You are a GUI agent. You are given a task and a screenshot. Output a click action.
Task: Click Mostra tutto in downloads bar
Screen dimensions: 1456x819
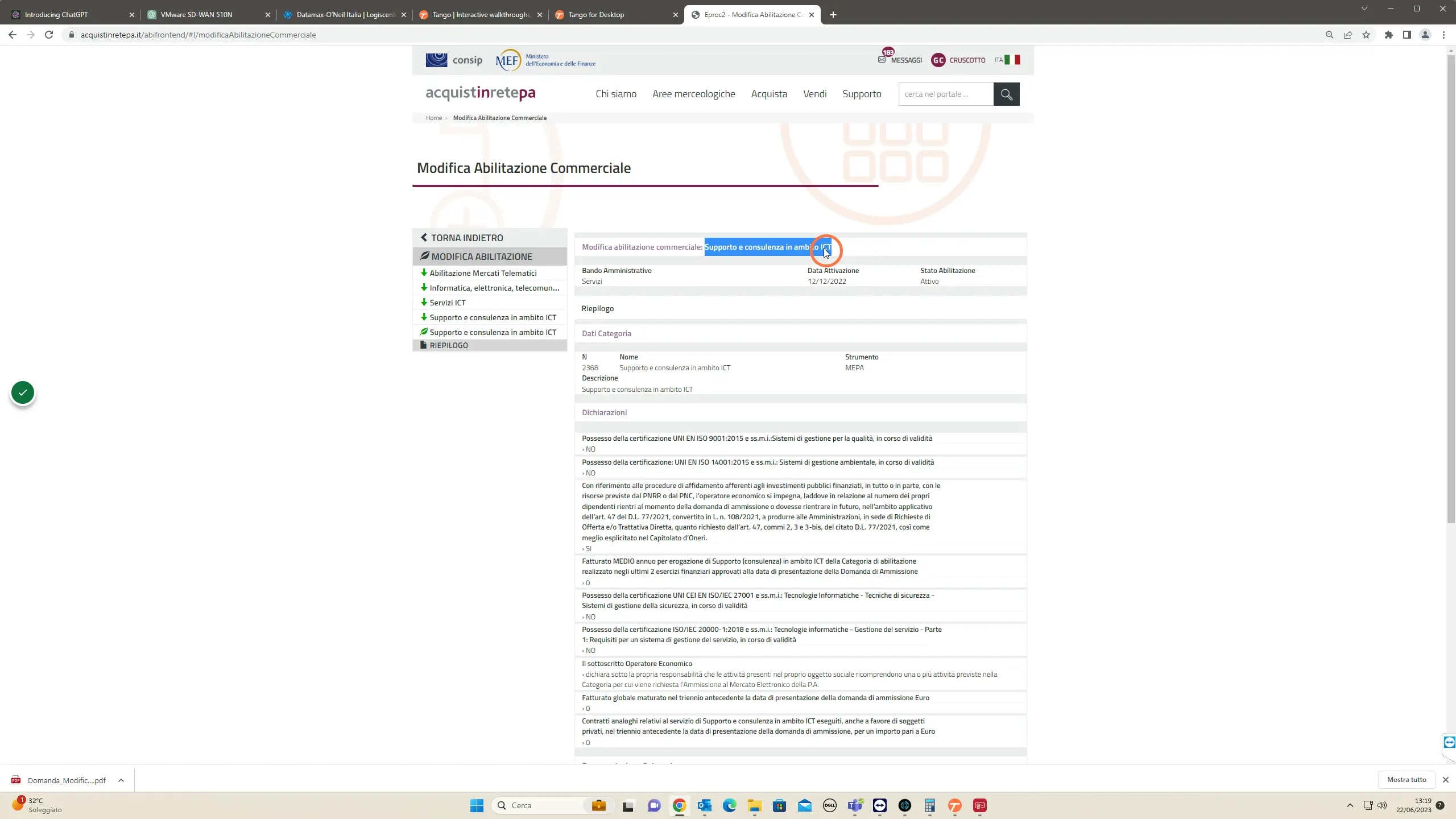point(1407,780)
